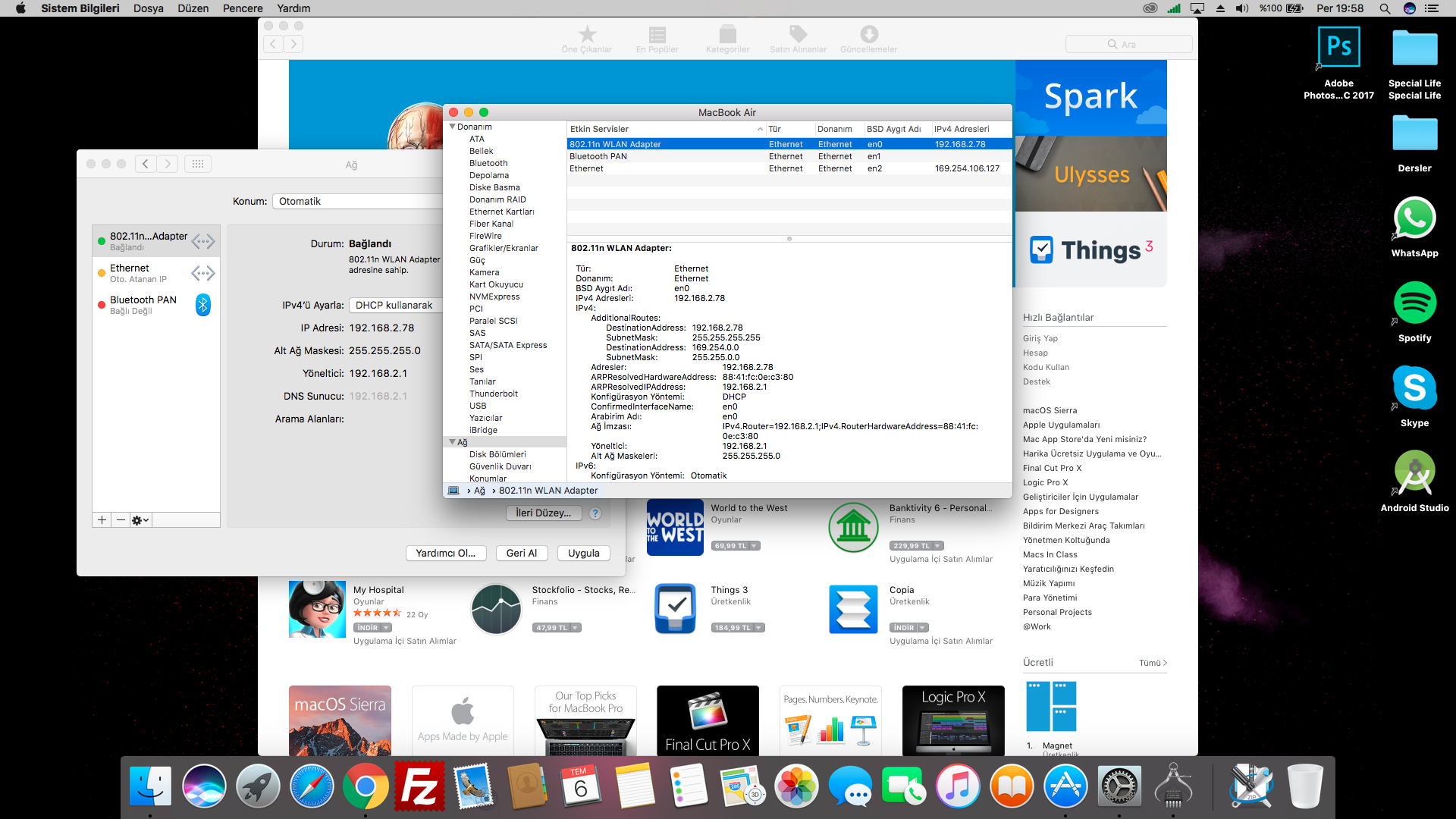Open the Pencere menu in the menu bar
The width and height of the screenshot is (1456, 819).
[x=243, y=8]
